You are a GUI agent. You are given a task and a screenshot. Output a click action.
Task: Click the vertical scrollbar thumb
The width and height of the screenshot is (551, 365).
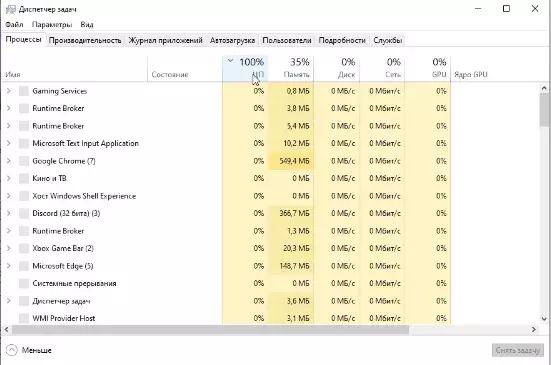tap(545, 110)
